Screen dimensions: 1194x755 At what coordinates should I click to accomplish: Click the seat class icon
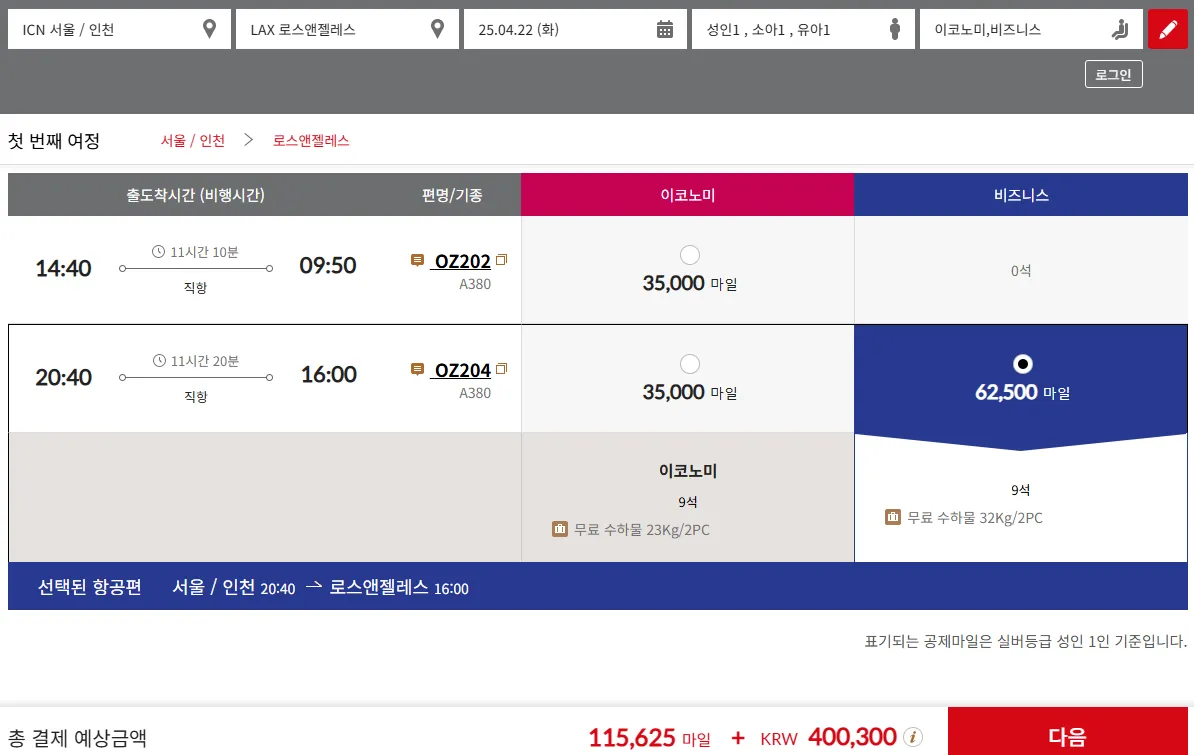click(1120, 29)
